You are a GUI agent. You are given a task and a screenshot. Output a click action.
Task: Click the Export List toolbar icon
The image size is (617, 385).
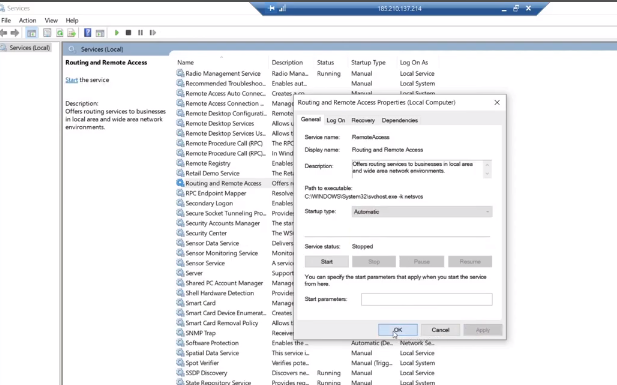(x=71, y=33)
